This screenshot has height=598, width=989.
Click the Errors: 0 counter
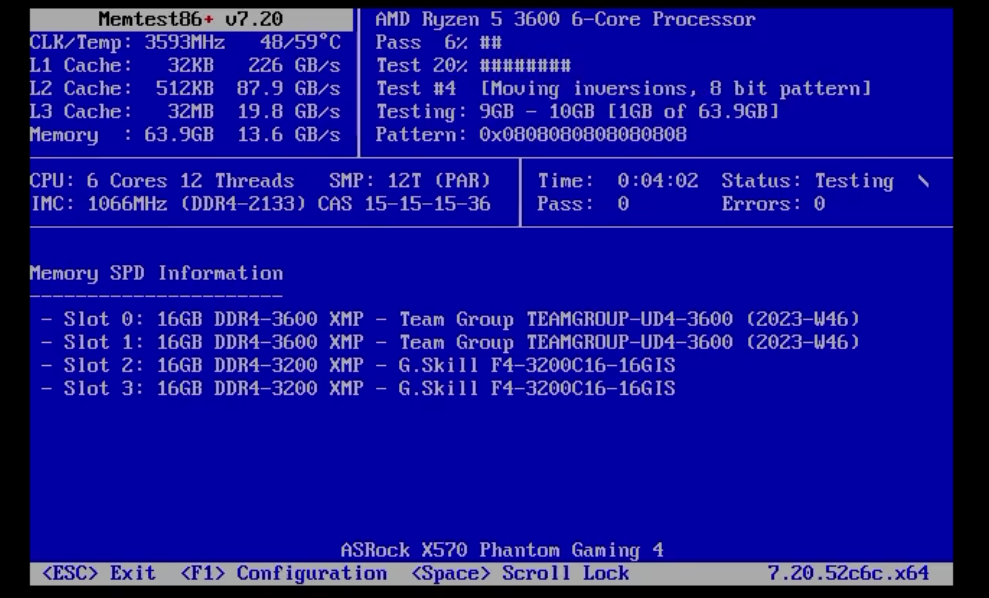tap(773, 204)
